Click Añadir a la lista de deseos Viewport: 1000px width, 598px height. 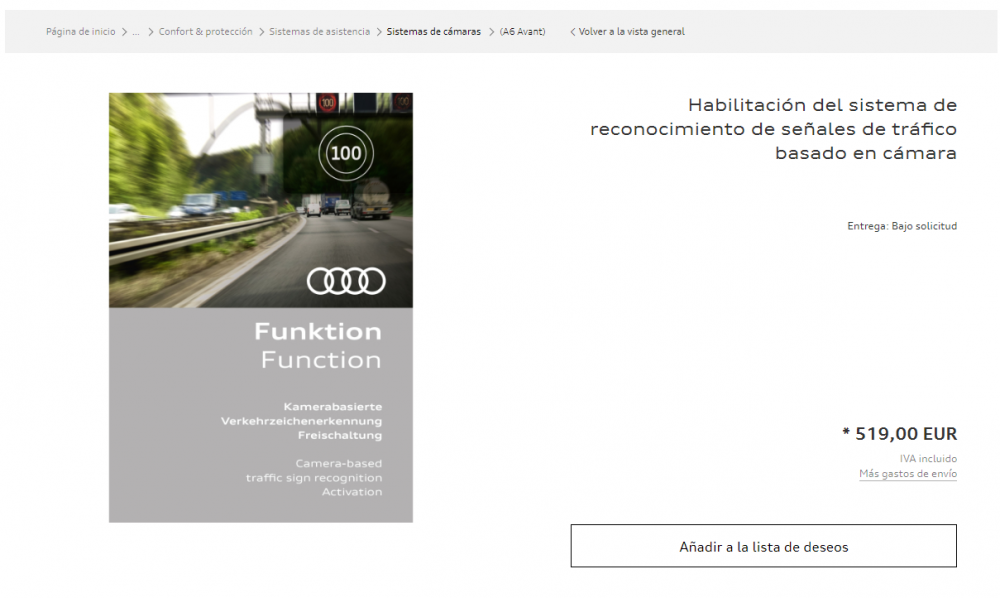[x=763, y=546]
